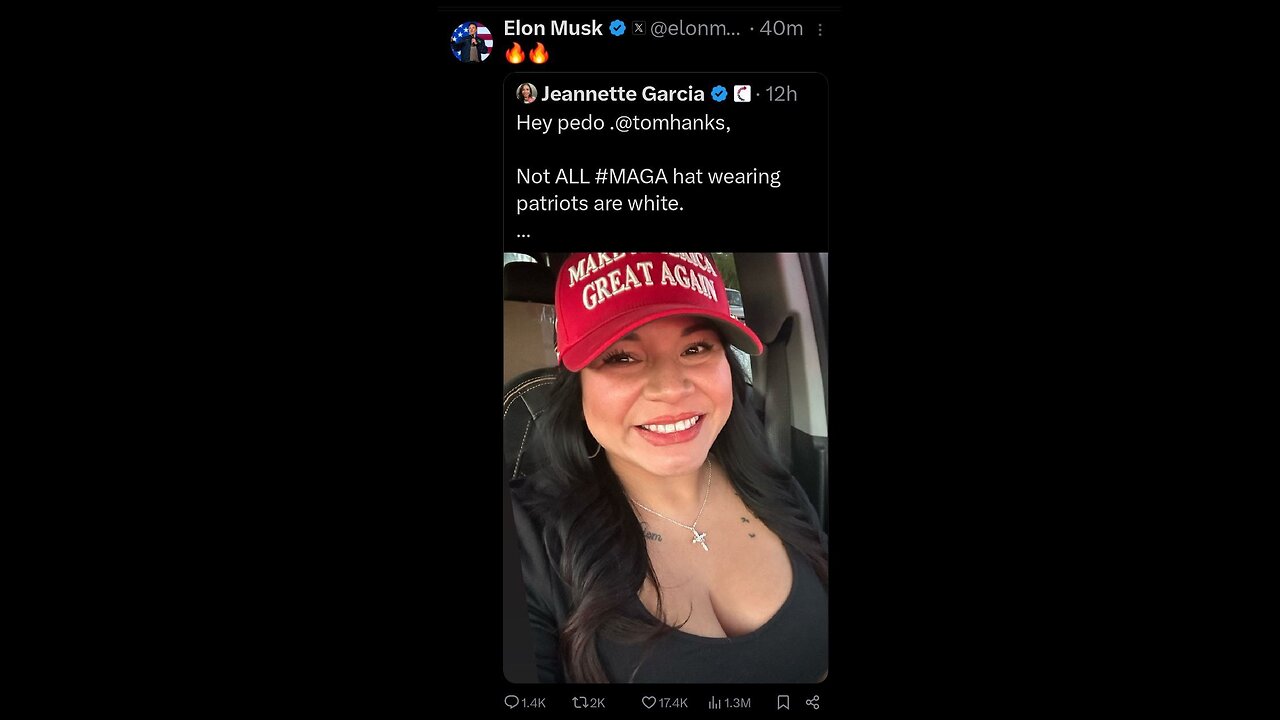
Task: Bookmark the post with the bookmark icon
Action: [x=783, y=703]
